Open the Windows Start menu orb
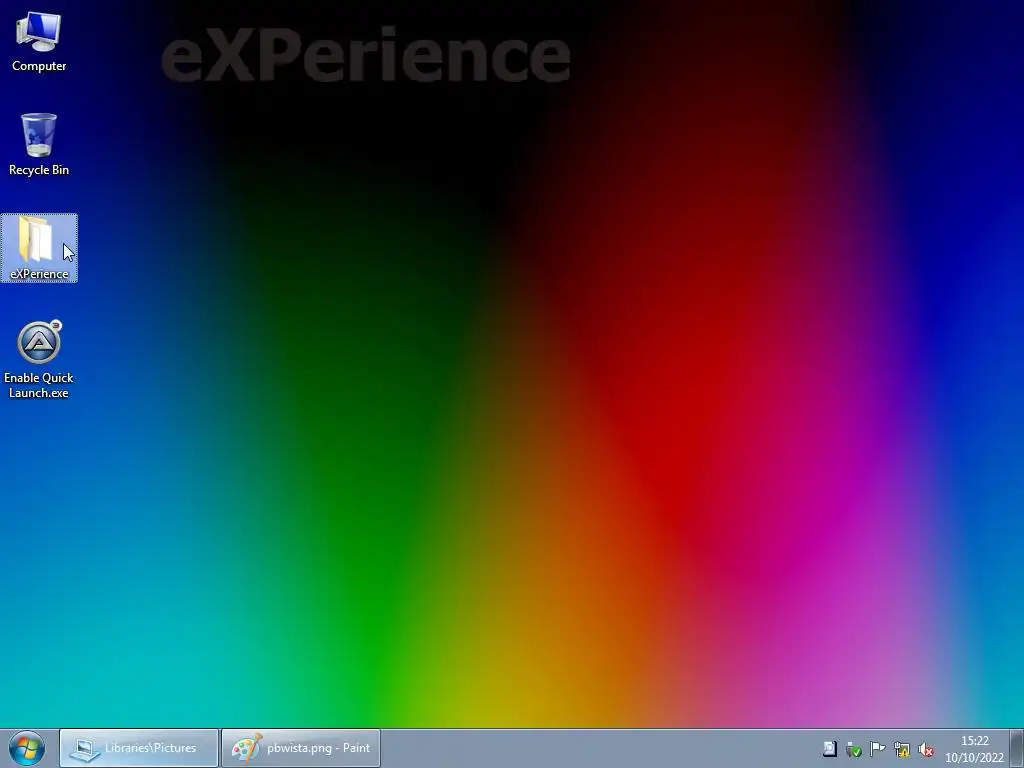1024x768 pixels. pyautogui.click(x=27, y=748)
